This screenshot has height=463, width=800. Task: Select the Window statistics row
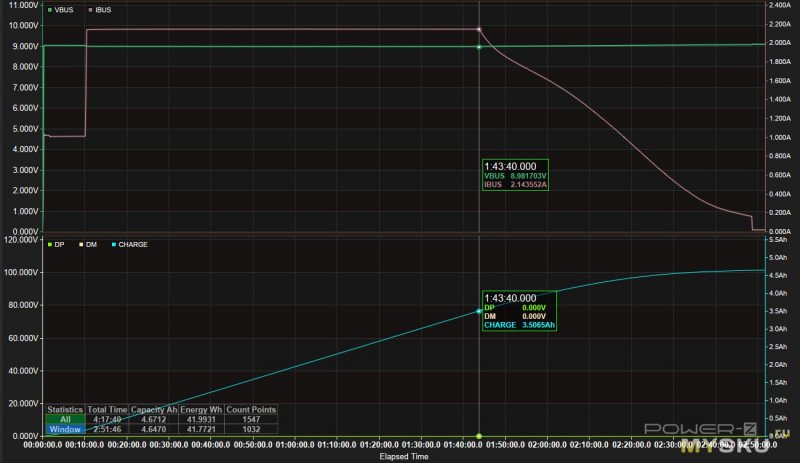point(65,429)
